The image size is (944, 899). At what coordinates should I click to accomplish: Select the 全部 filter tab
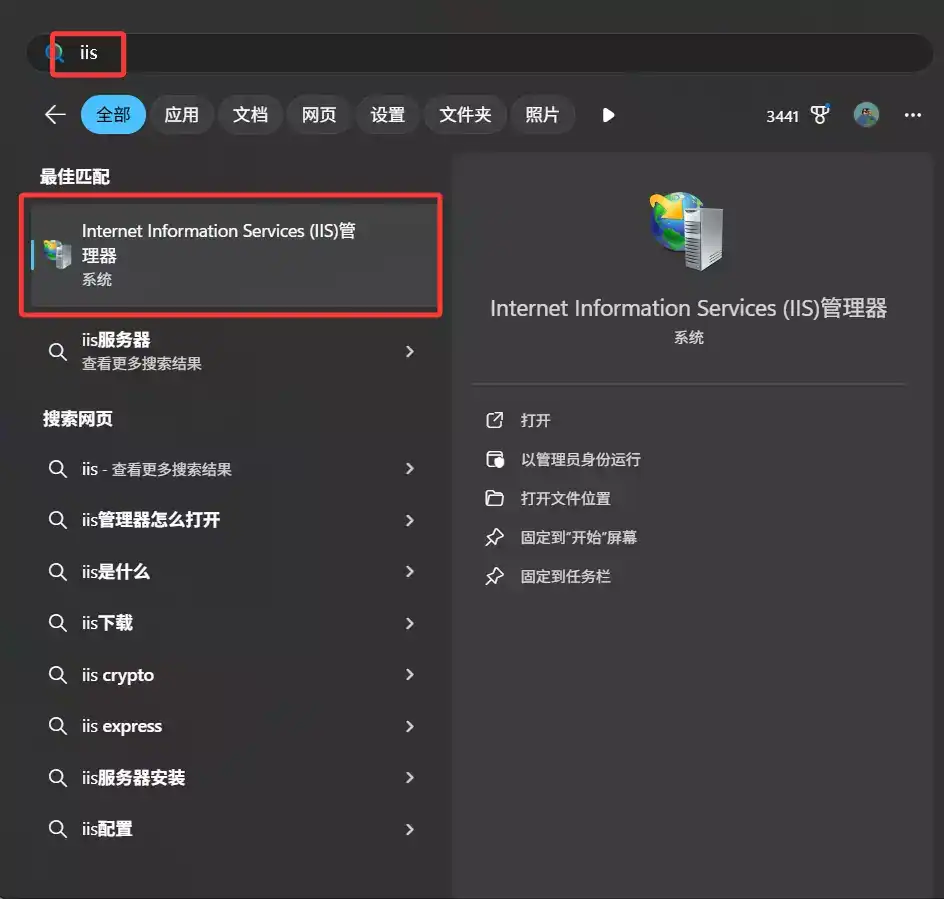point(113,114)
